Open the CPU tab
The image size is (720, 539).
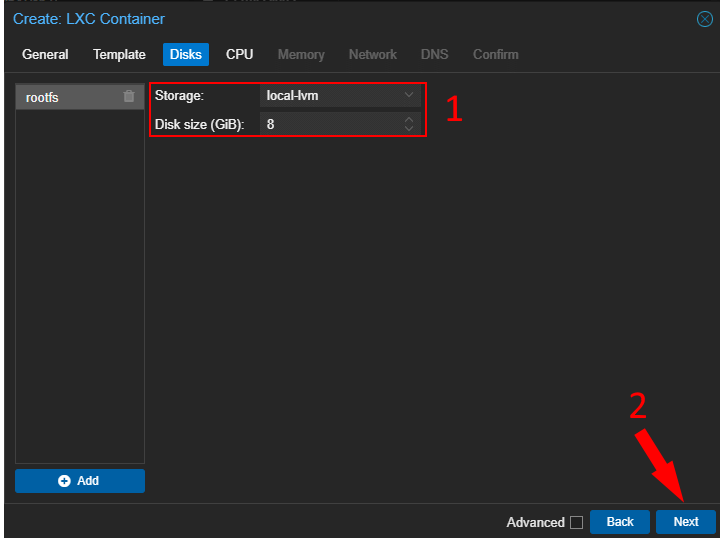(x=239, y=55)
